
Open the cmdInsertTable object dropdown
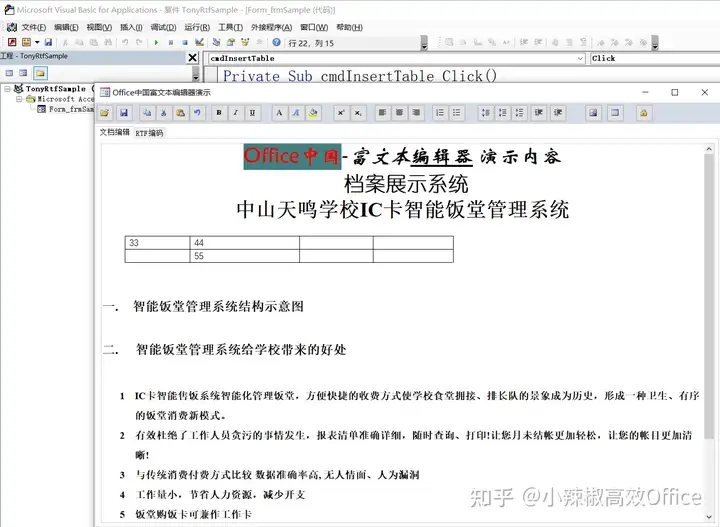(580, 58)
